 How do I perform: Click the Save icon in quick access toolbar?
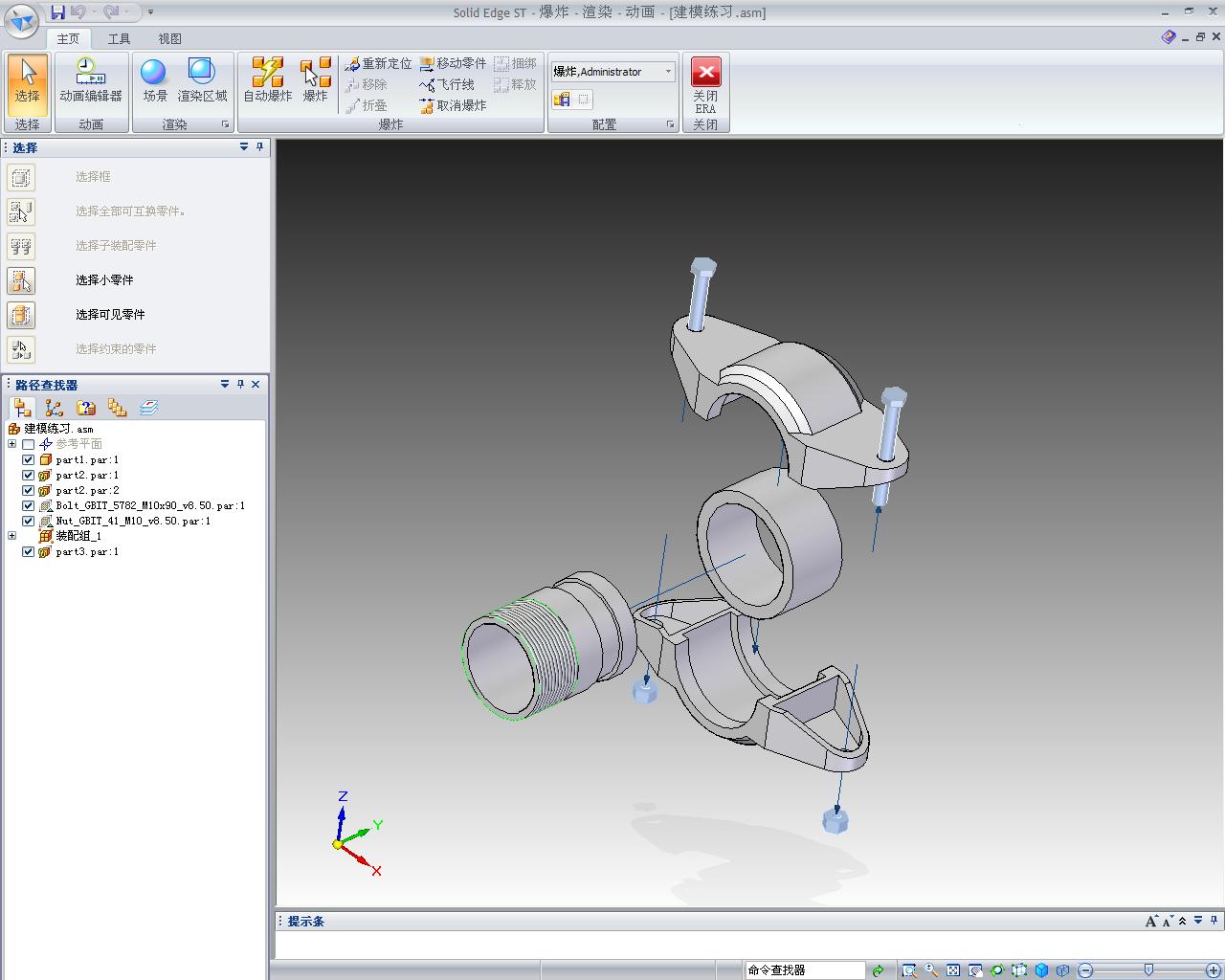click(57, 11)
